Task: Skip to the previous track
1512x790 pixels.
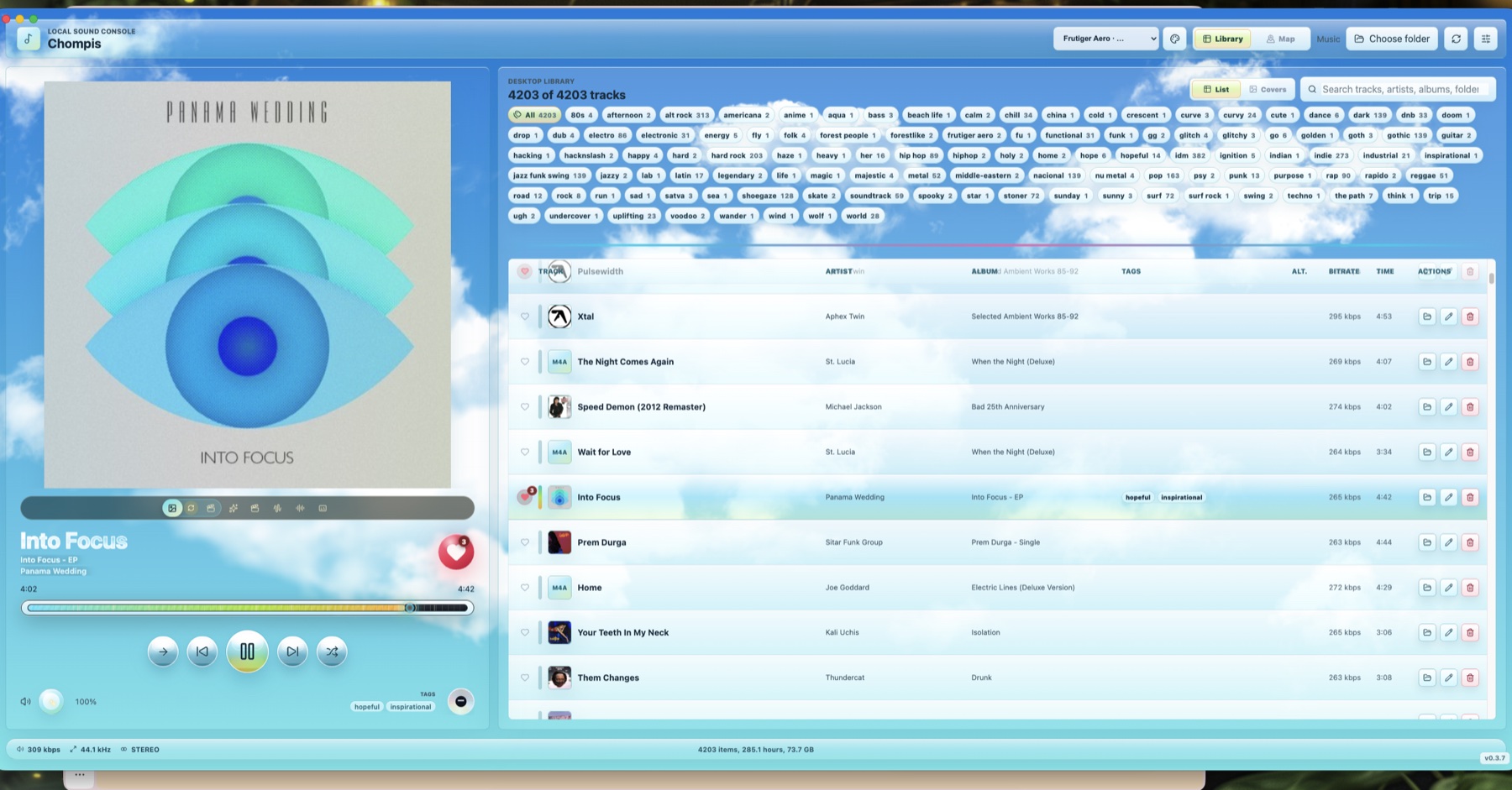Action: click(x=202, y=651)
